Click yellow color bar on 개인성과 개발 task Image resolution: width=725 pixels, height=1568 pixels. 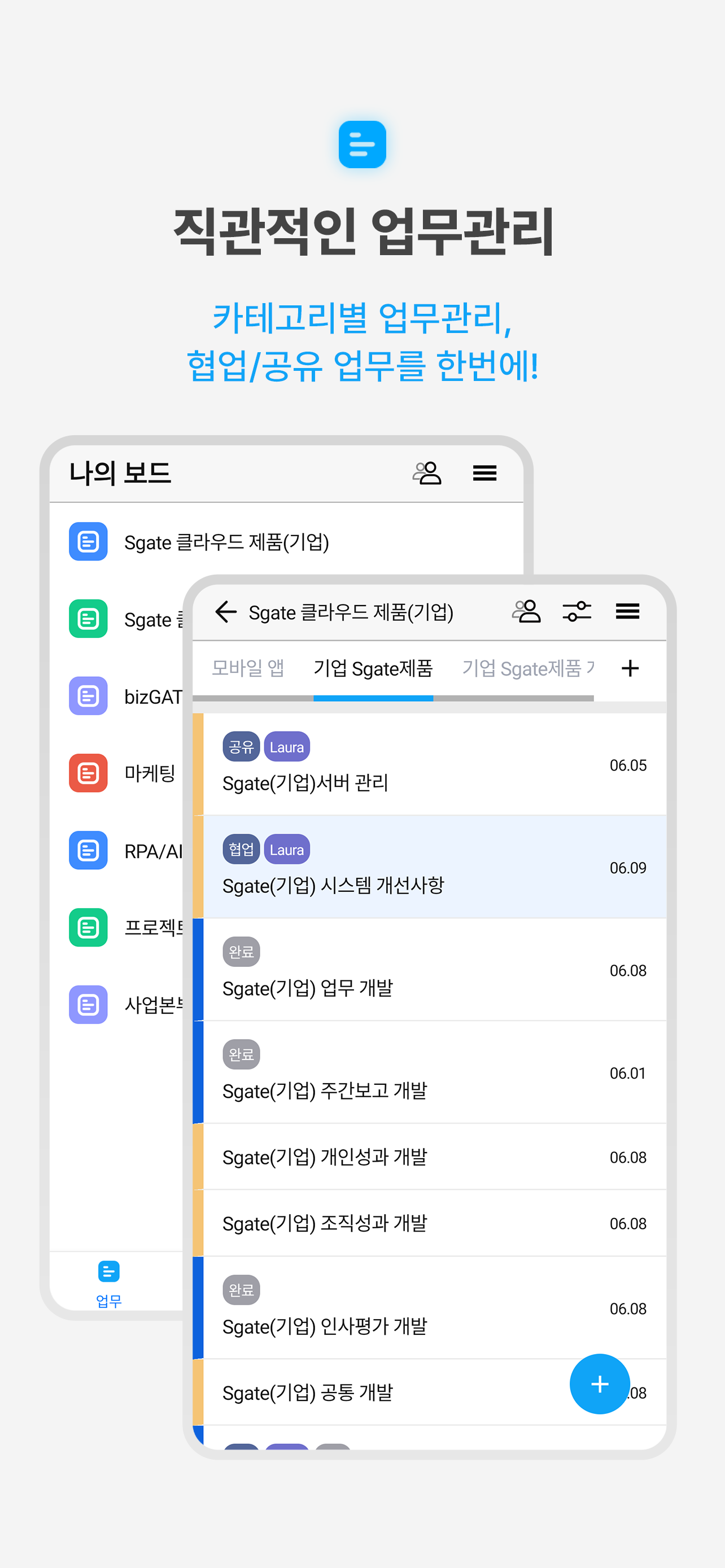198,1157
